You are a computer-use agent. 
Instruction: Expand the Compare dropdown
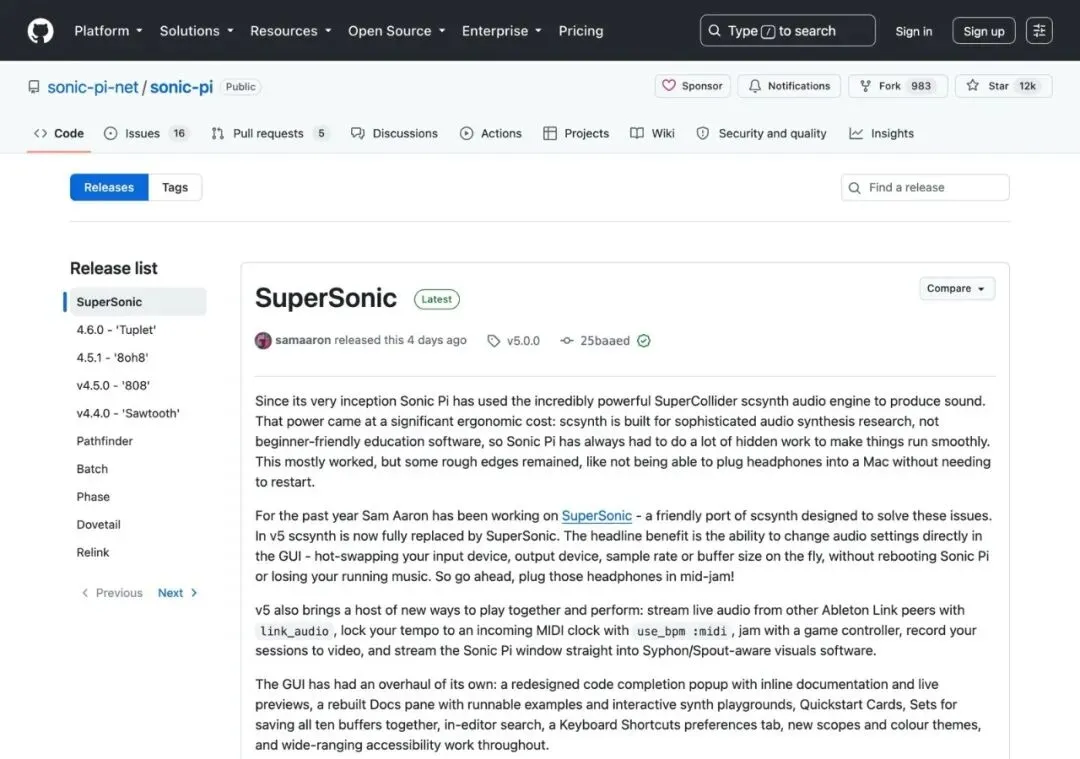pos(956,289)
